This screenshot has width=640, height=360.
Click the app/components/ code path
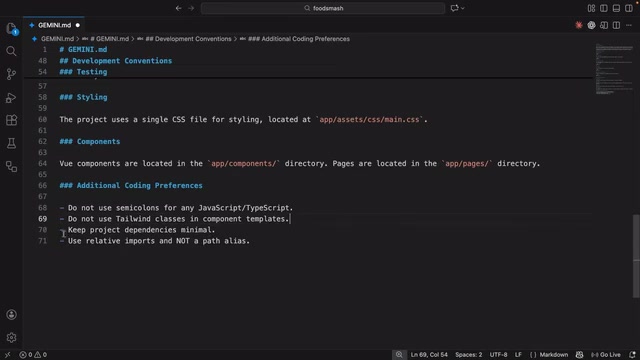pos(243,164)
